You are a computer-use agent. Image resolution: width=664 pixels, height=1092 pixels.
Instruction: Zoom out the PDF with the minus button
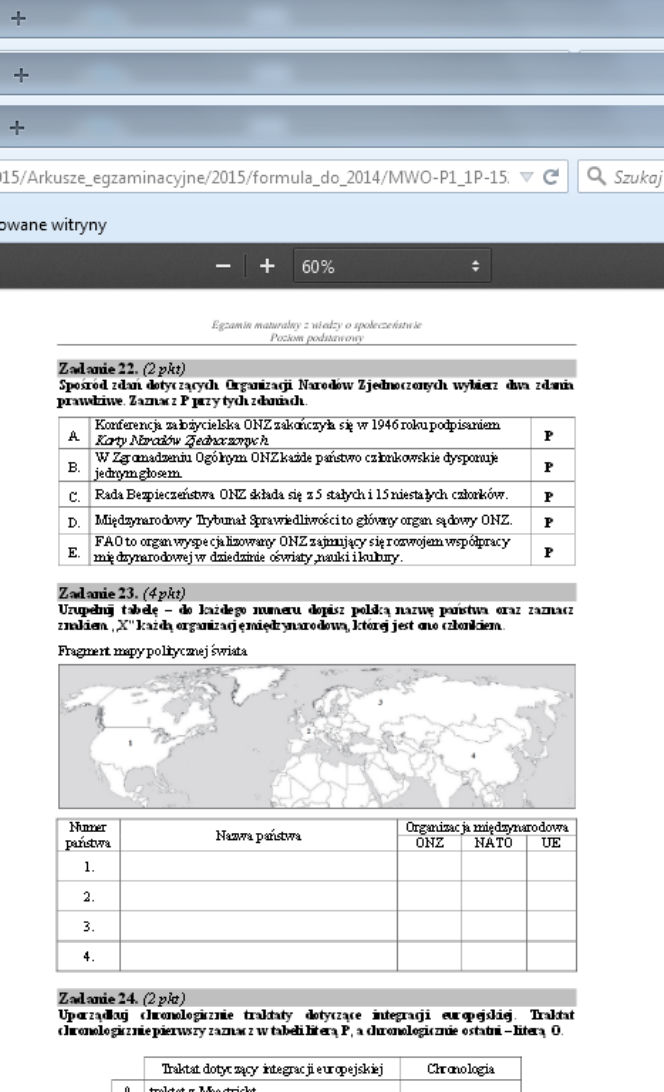(223, 266)
